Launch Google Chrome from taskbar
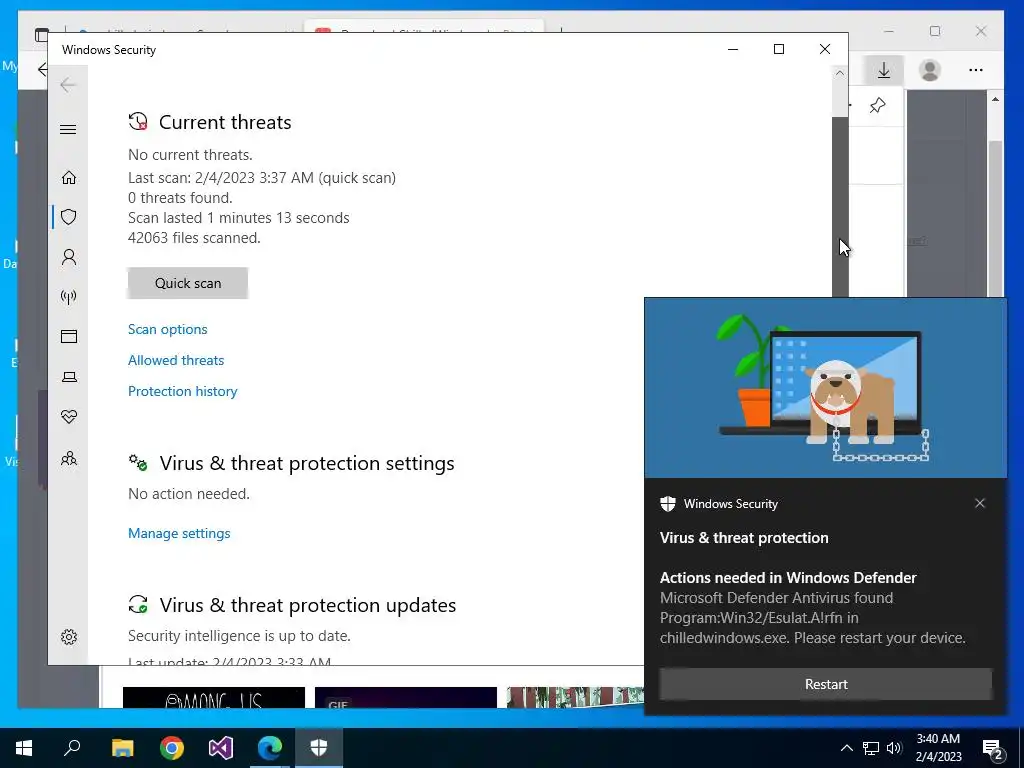 tap(172, 748)
